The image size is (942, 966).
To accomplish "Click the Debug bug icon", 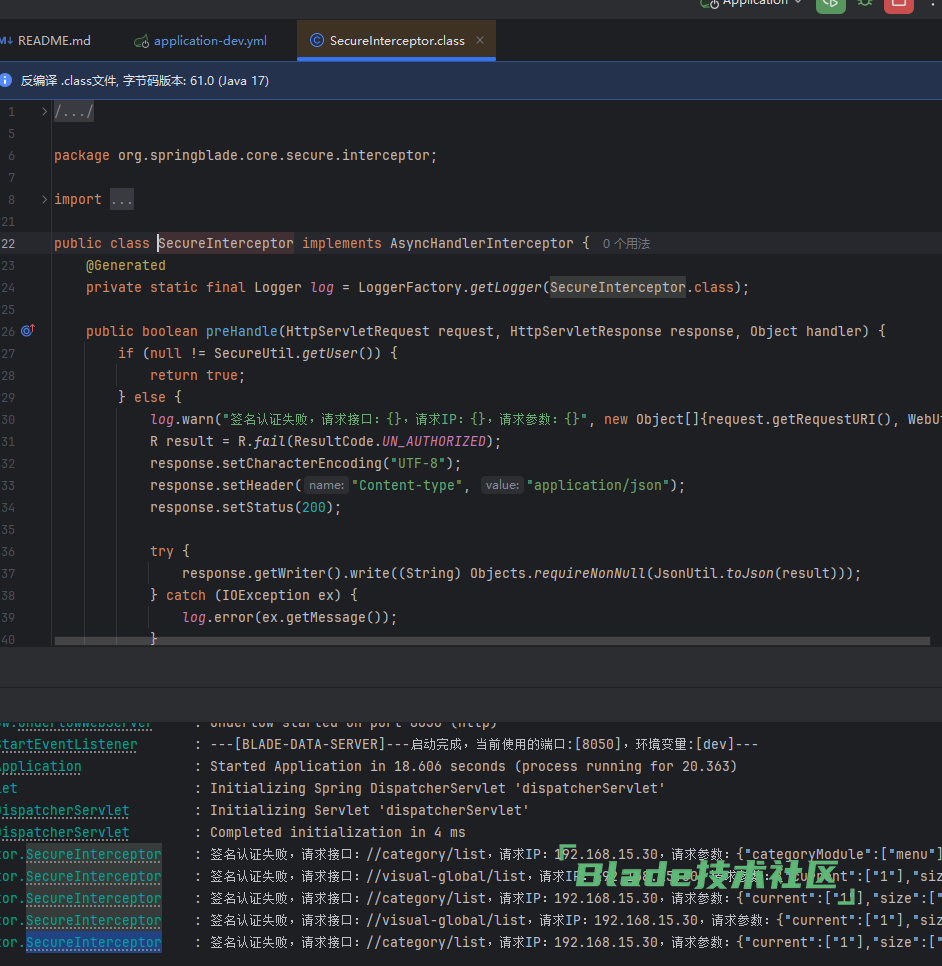I will [865, 3].
